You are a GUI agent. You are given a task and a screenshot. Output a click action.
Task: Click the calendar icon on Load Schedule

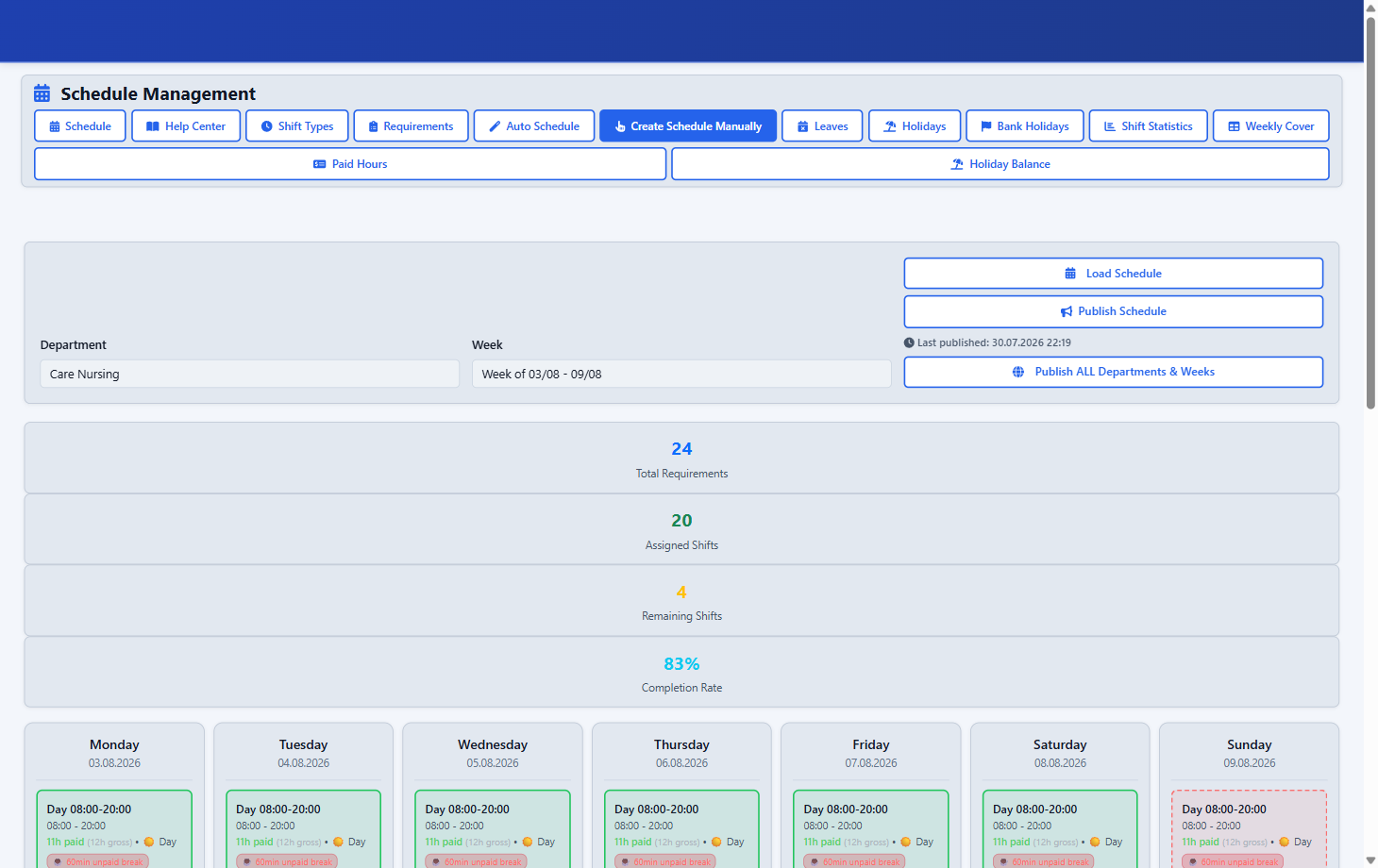(1070, 274)
